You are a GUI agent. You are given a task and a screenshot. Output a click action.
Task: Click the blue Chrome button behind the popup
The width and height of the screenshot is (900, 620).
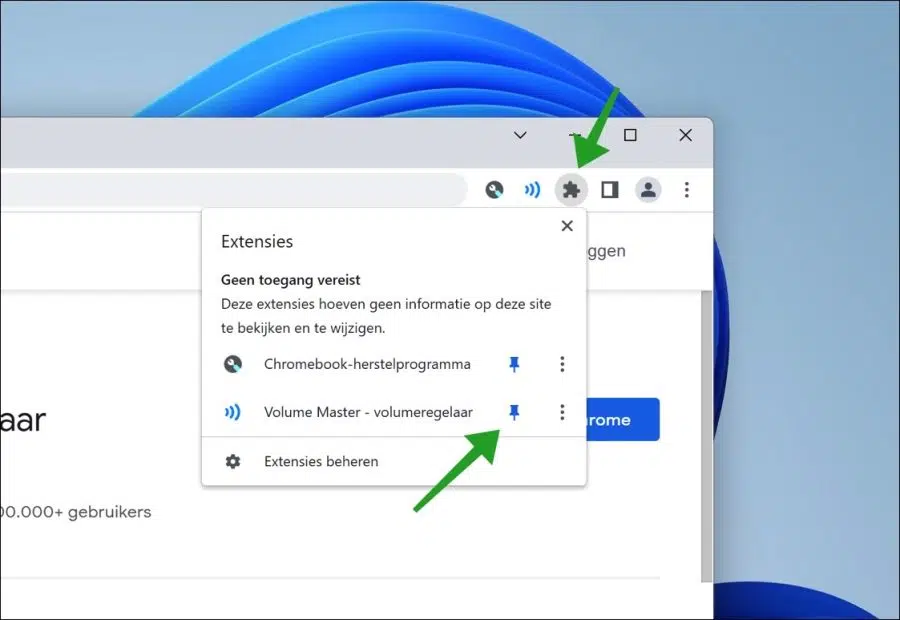pos(623,419)
